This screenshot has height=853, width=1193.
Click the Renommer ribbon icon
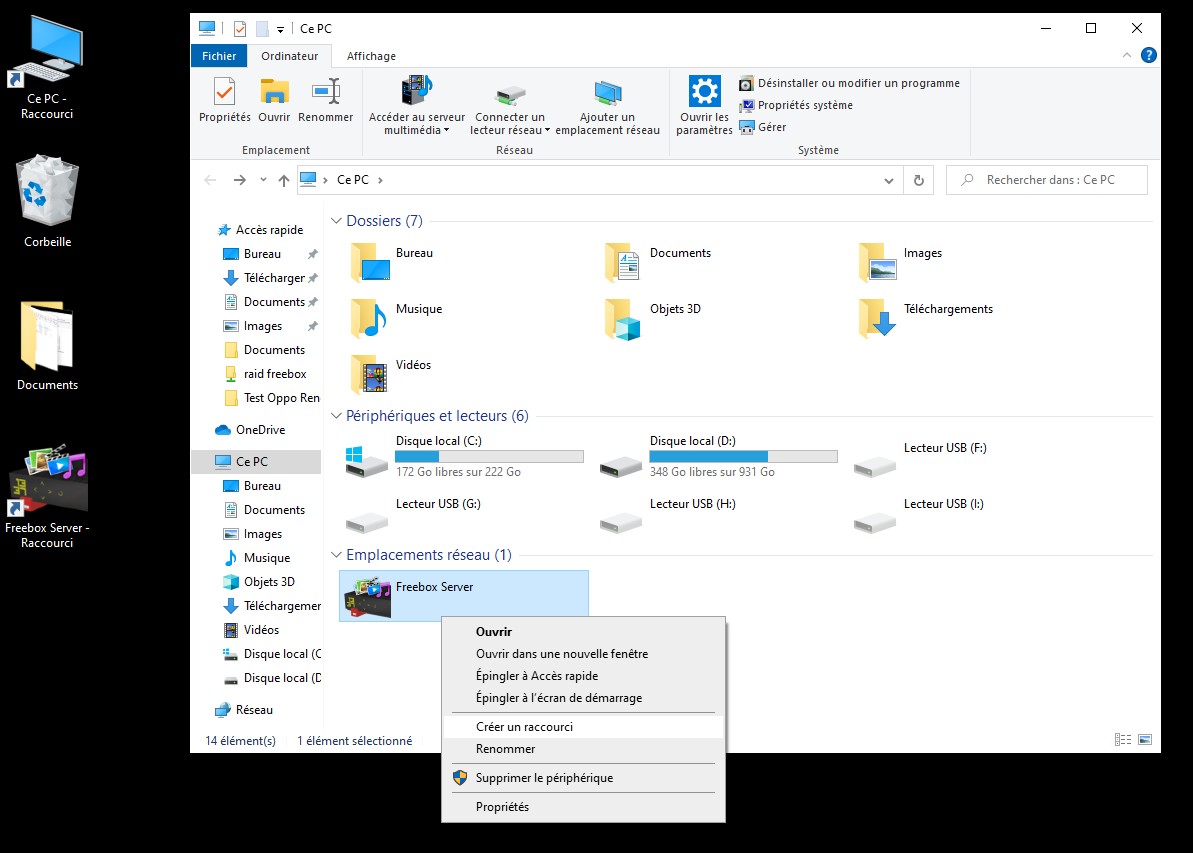pyautogui.click(x=325, y=92)
